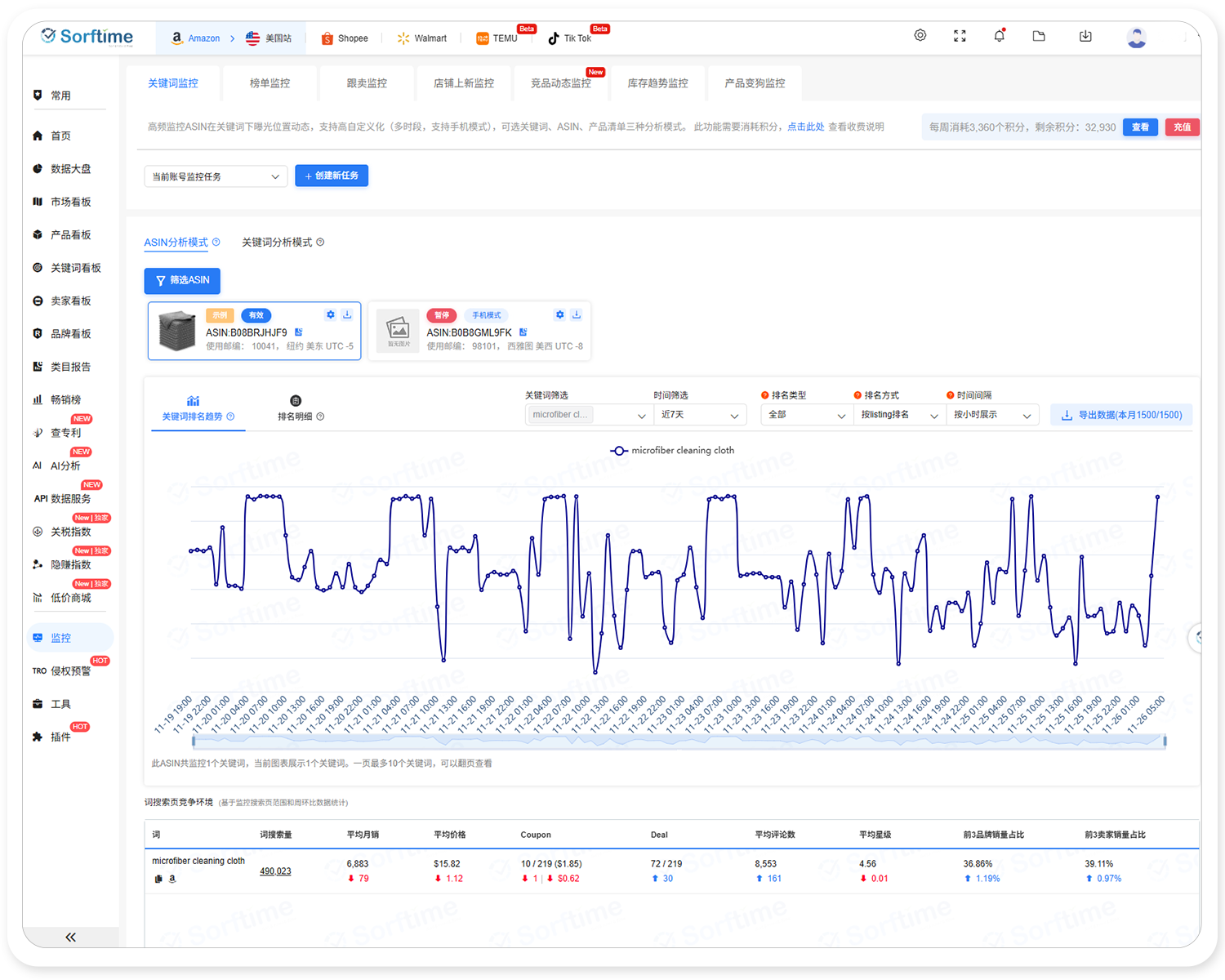Open 库存趋势监控 tab
The height and width of the screenshot is (980, 1225).
[x=657, y=83]
